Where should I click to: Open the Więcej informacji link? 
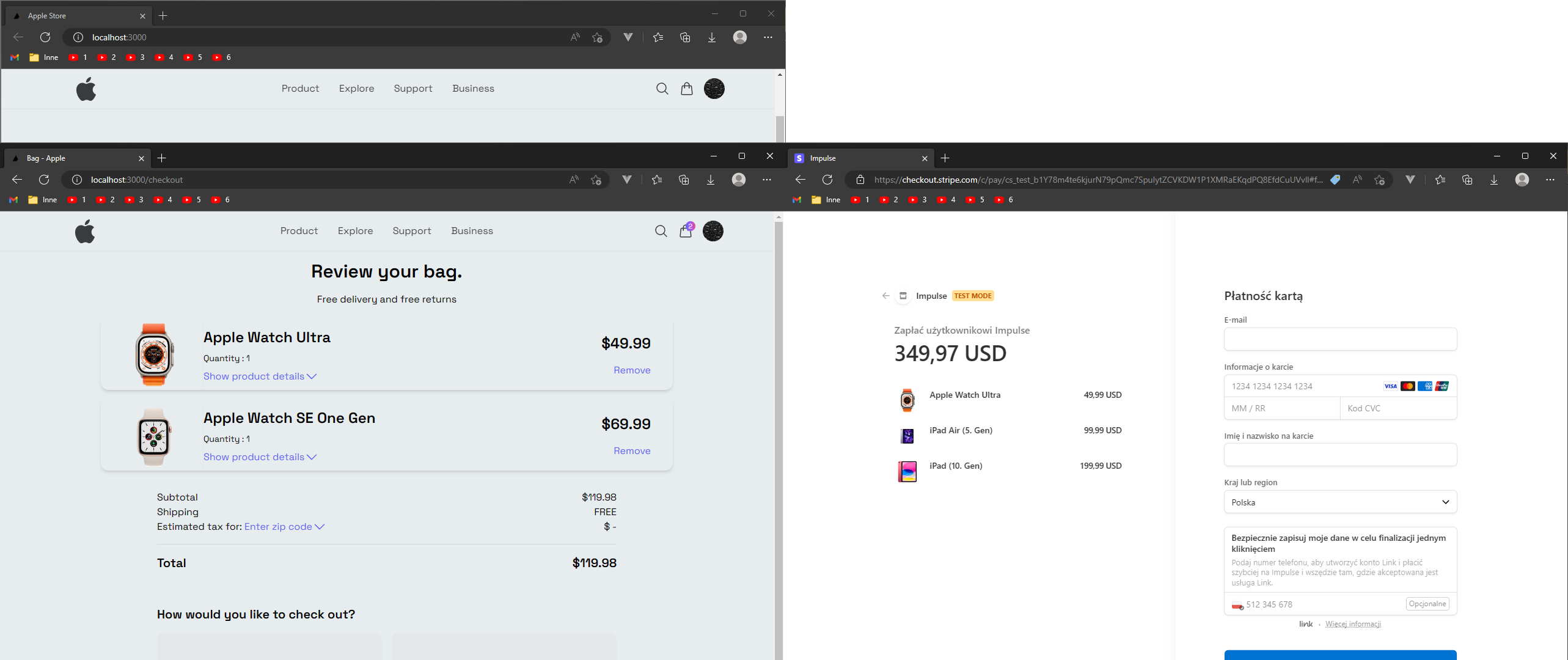point(1353,624)
